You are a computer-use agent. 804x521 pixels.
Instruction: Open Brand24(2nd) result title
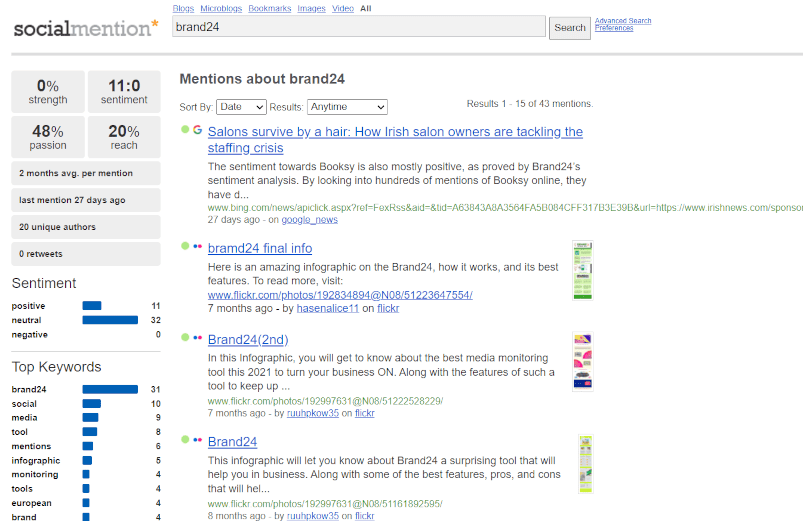[x=248, y=339]
